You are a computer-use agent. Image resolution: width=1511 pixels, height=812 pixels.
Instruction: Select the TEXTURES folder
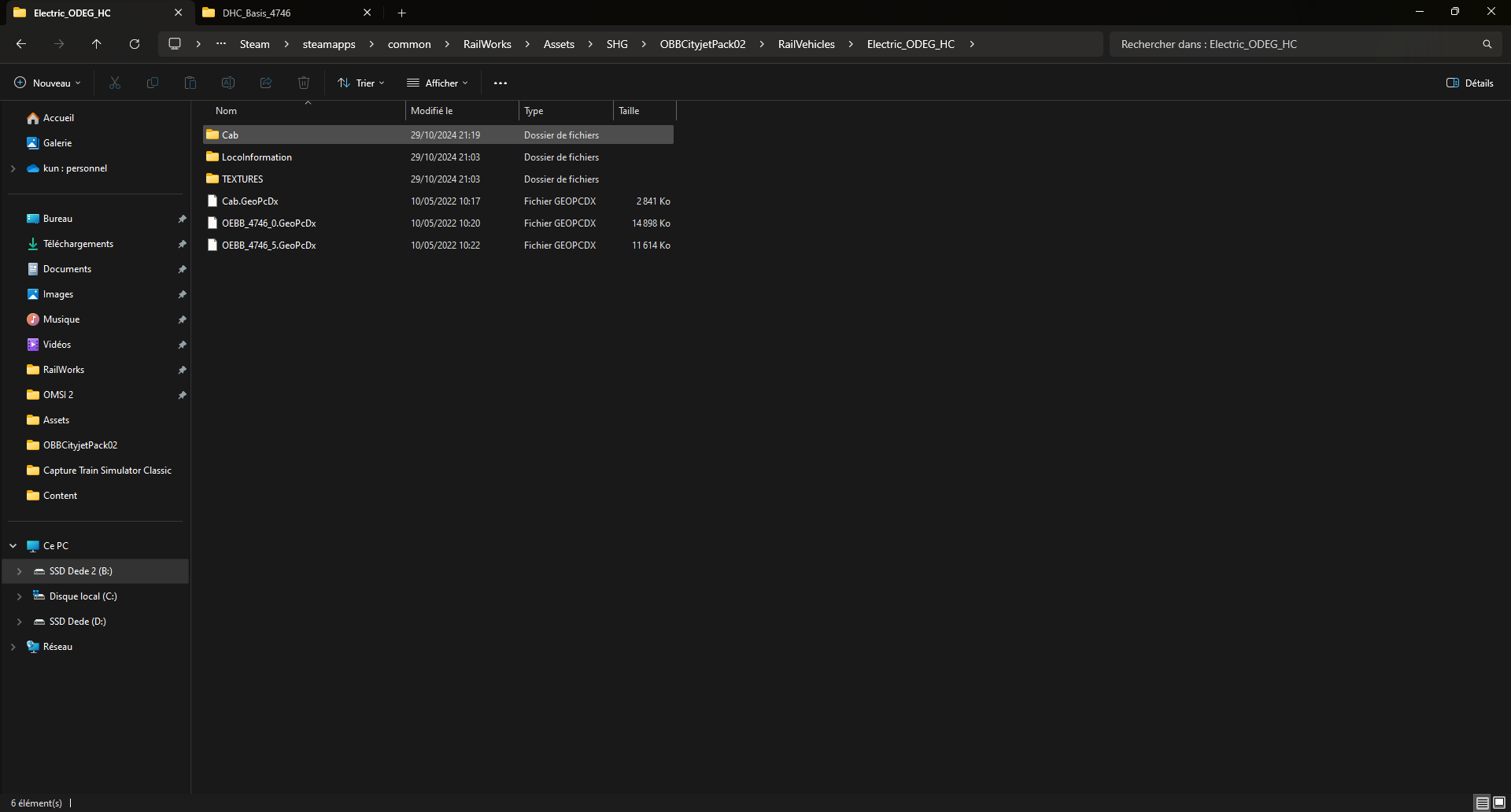tap(438, 179)
